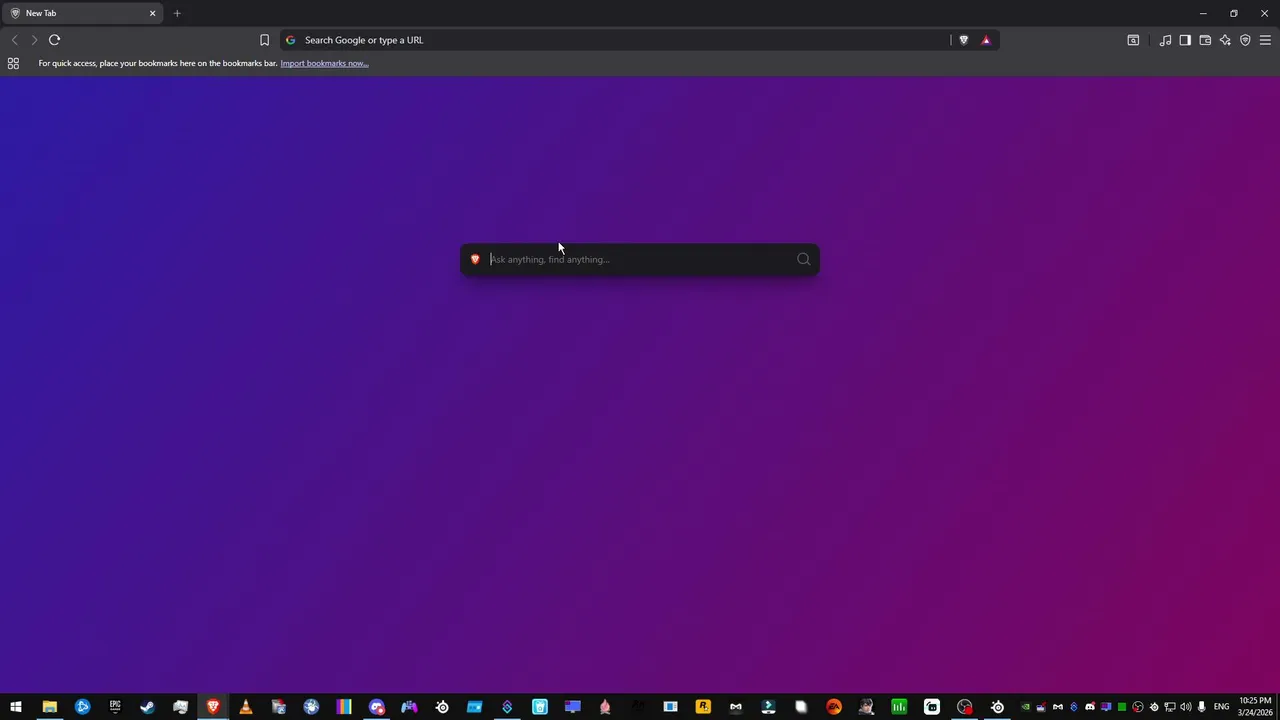Click the magnifier in Brave search box

(x=803, y=259)
